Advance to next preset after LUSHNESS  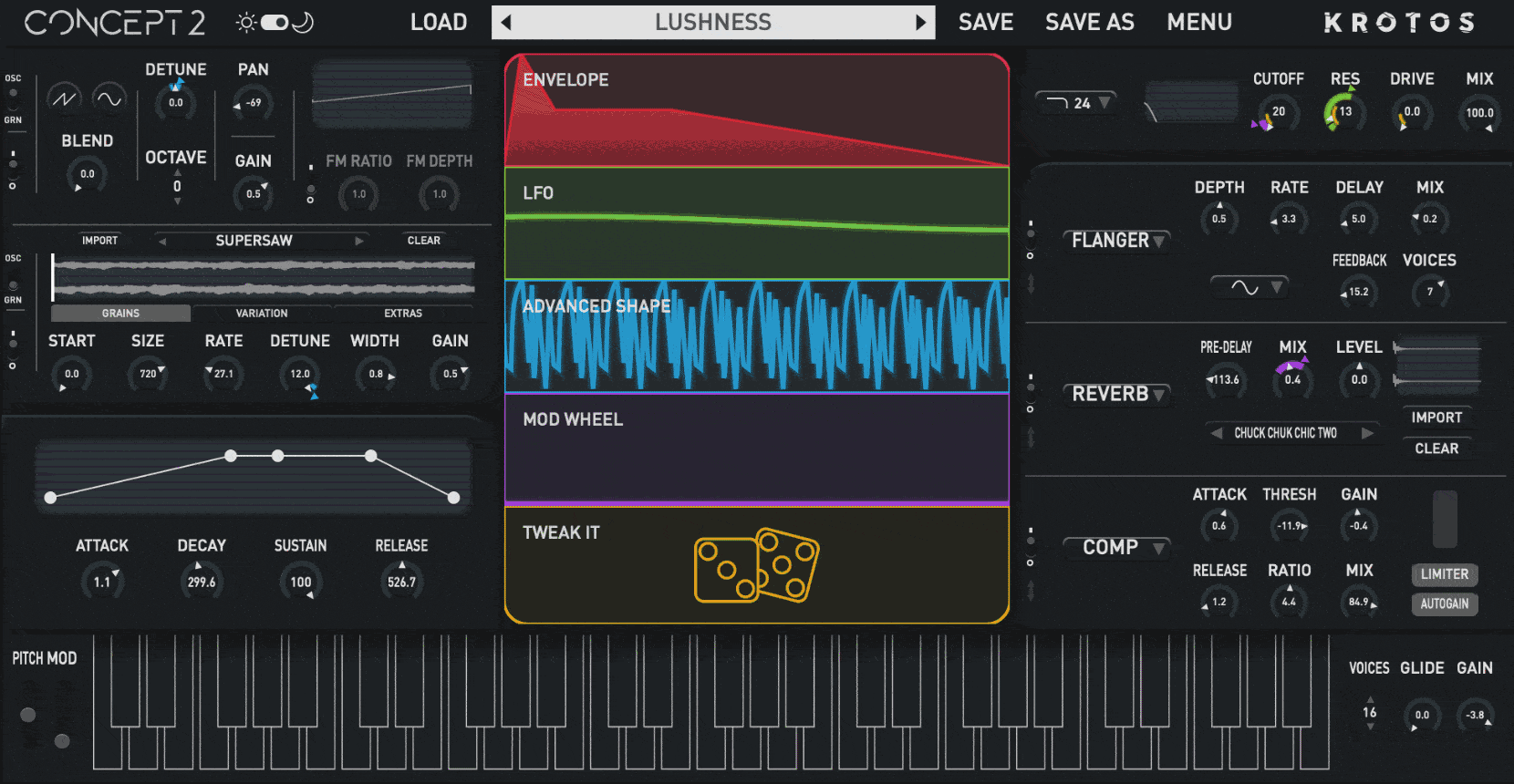tap(920, 23)
